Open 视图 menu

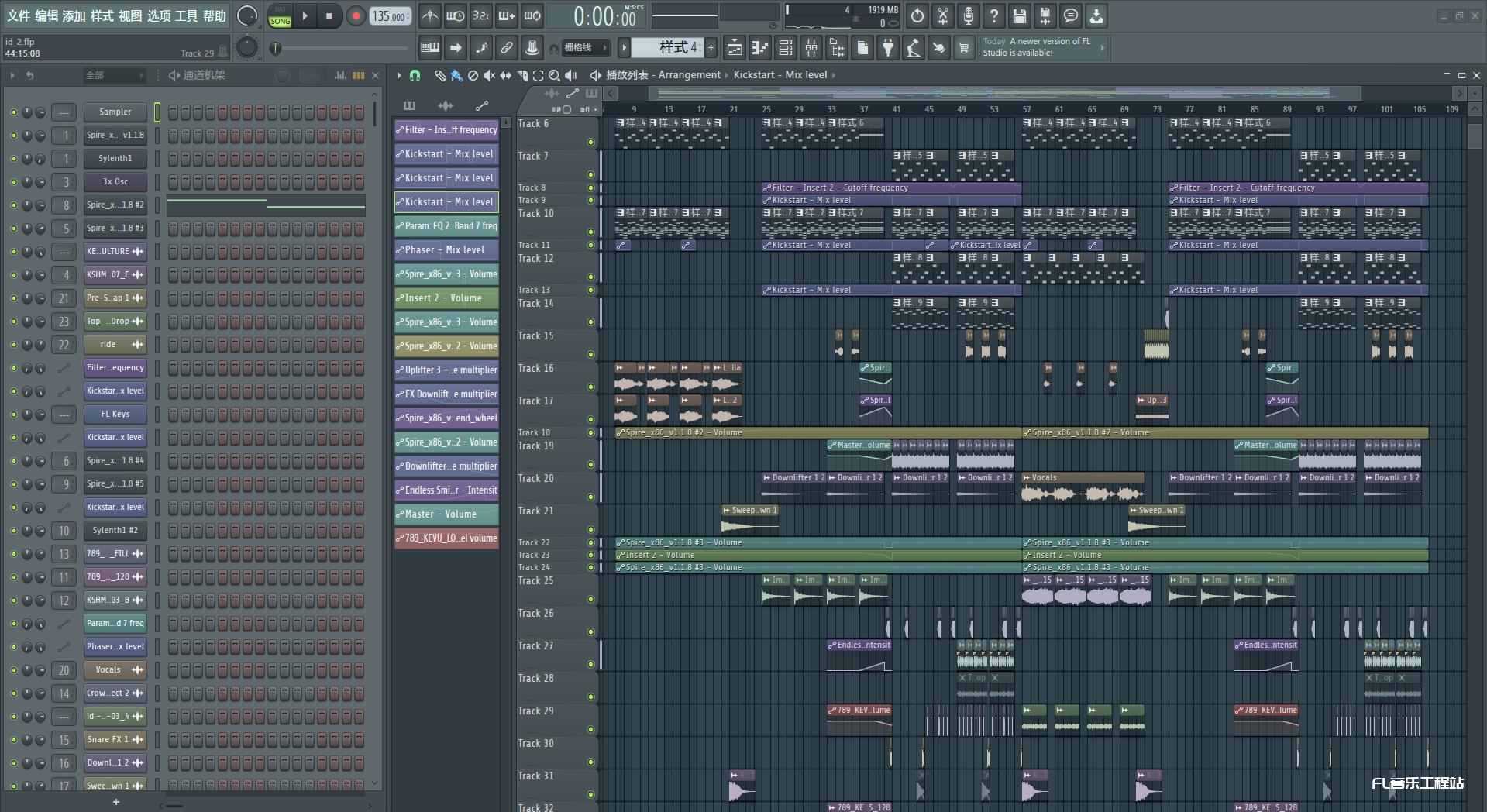[x=130, y=15]
